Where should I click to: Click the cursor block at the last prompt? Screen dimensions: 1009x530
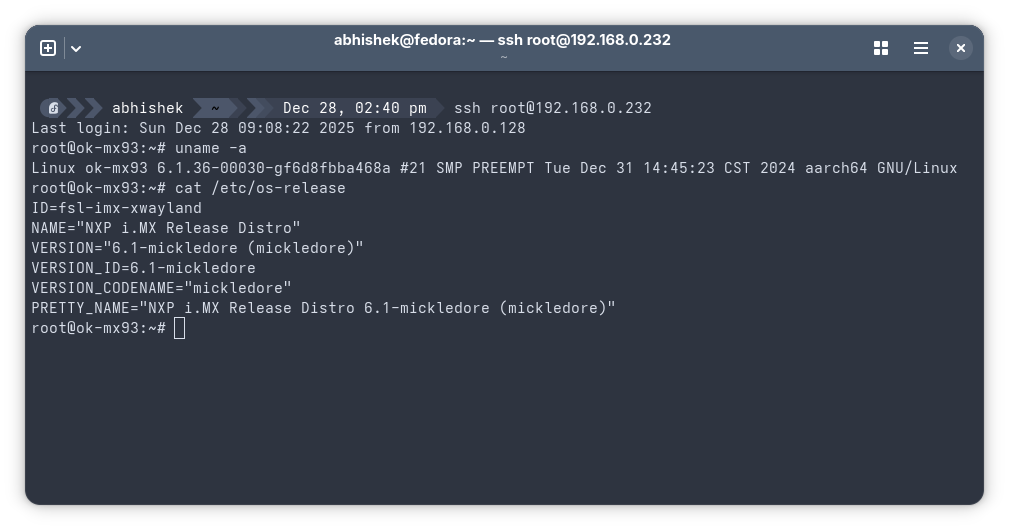point(180,328)
